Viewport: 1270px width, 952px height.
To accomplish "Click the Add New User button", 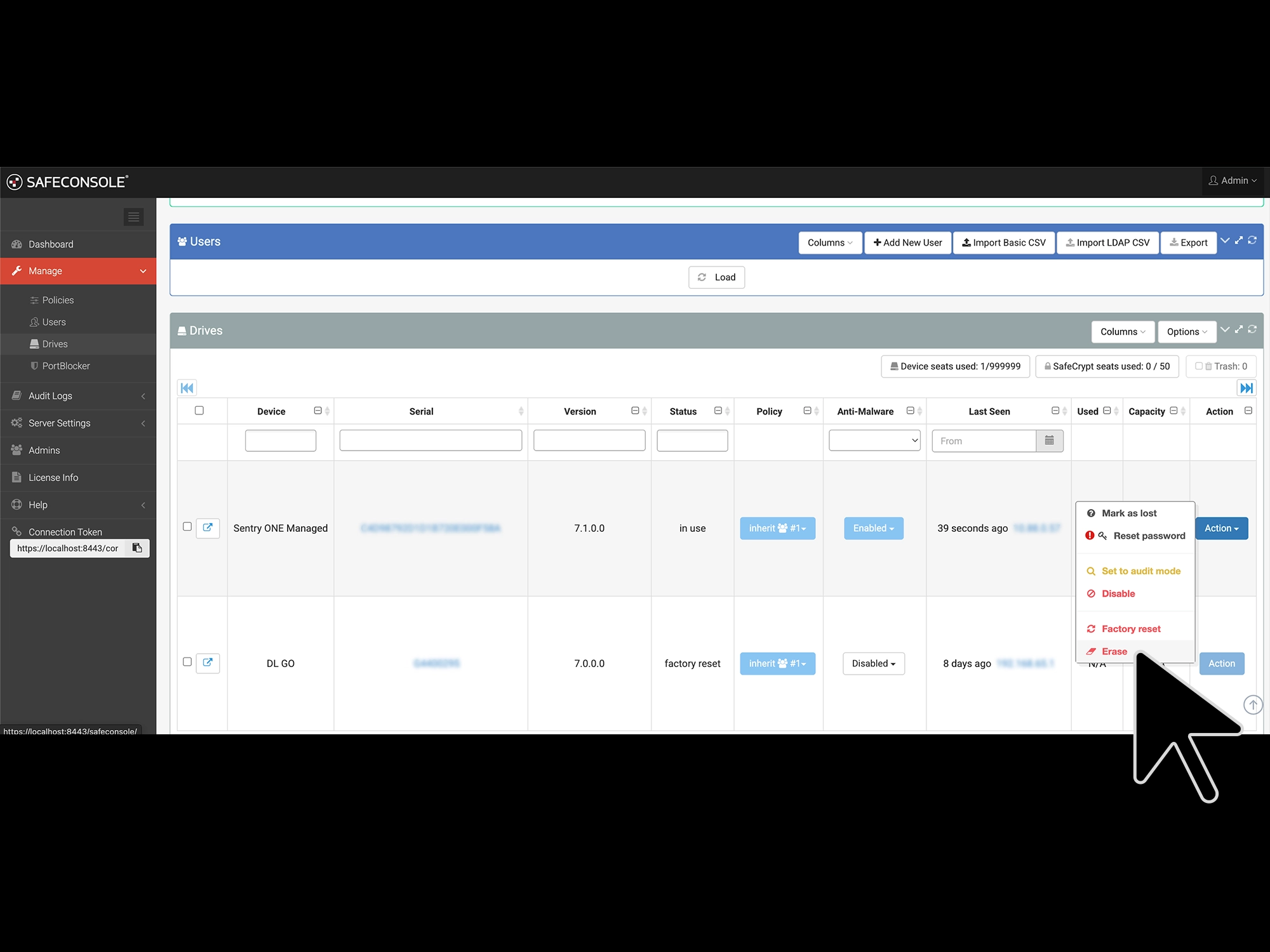I will pos(907,242).
